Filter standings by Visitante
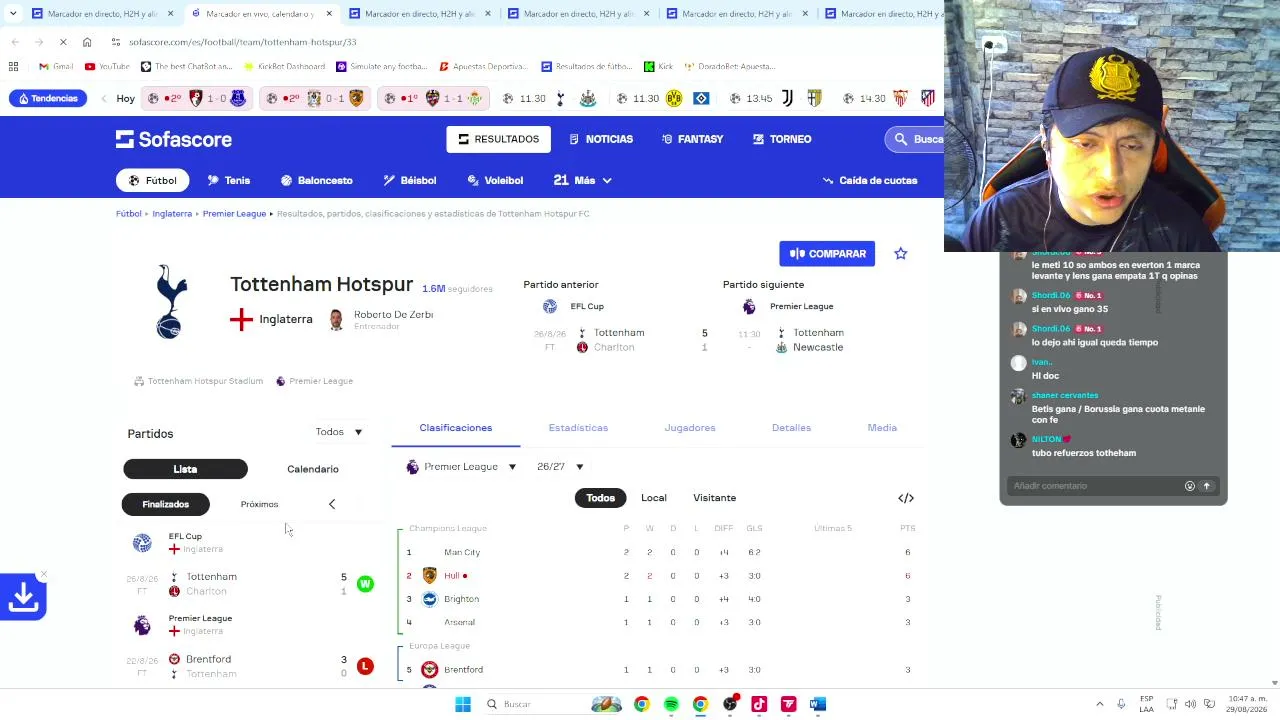 pyautogui.click(x=714, y=498)
